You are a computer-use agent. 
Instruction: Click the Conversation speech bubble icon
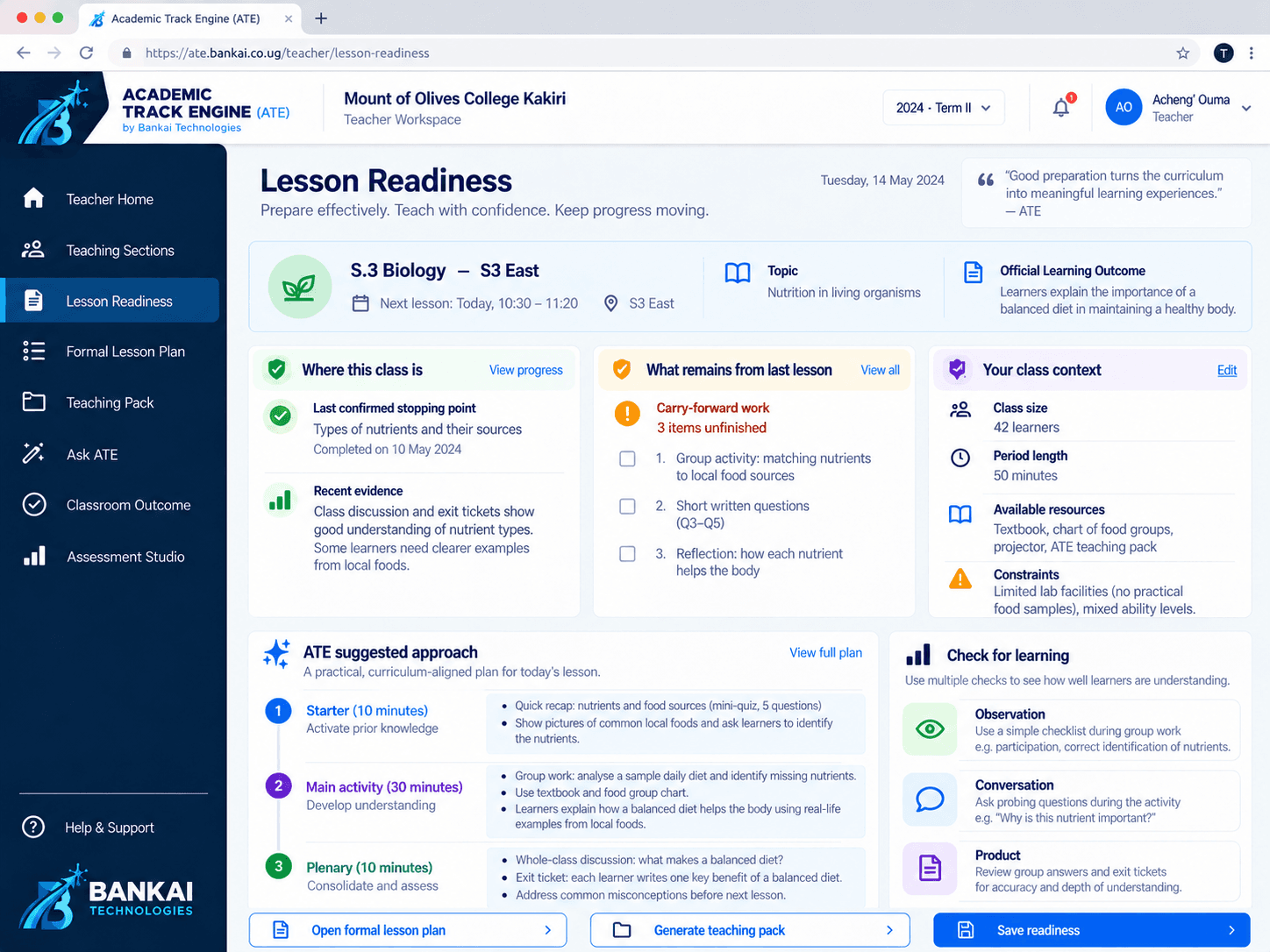click(x=930, y=799)
